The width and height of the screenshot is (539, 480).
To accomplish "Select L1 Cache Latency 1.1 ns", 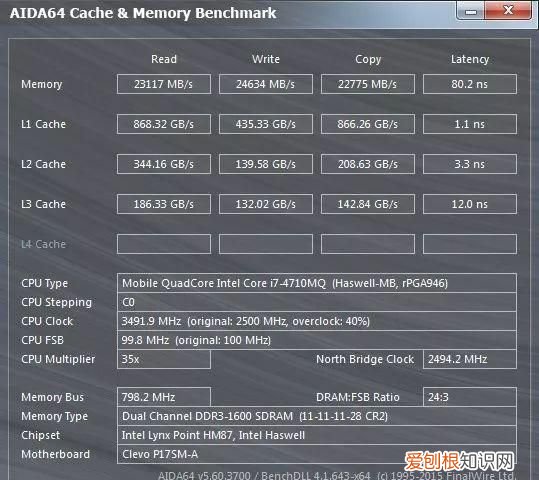I will (x=470, y=124).
